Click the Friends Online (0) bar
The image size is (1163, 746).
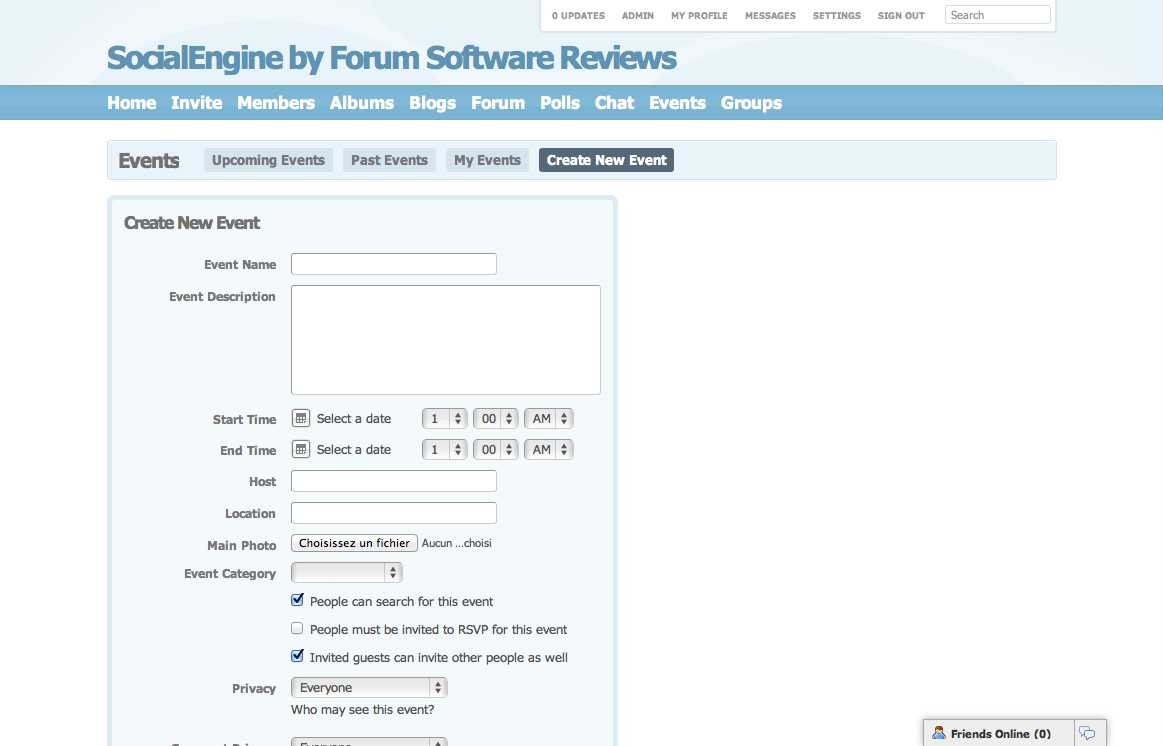(x=999, y=733)
